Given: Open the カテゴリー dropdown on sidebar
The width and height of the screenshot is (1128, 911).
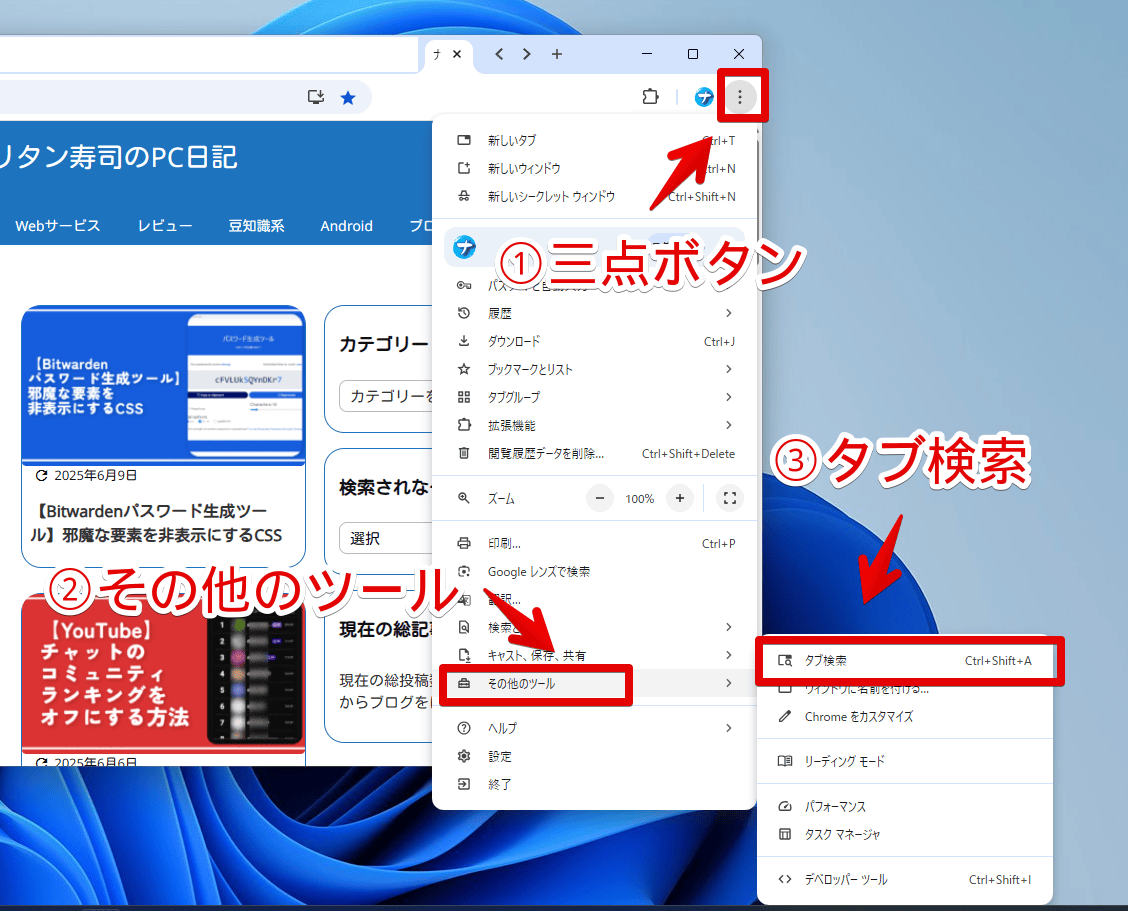Looking at the screenshot, I should pyautogui.click(x=386, y=396).
